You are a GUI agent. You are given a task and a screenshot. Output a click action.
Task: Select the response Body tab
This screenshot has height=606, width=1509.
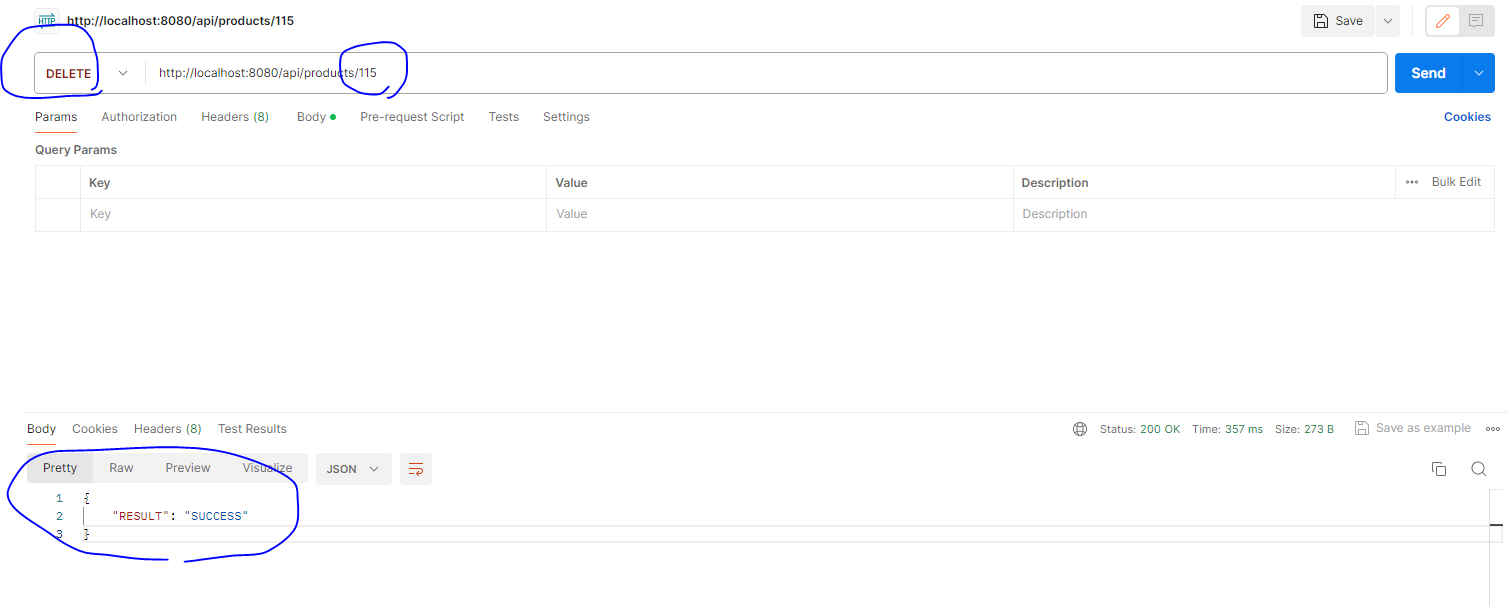[41, 429]
